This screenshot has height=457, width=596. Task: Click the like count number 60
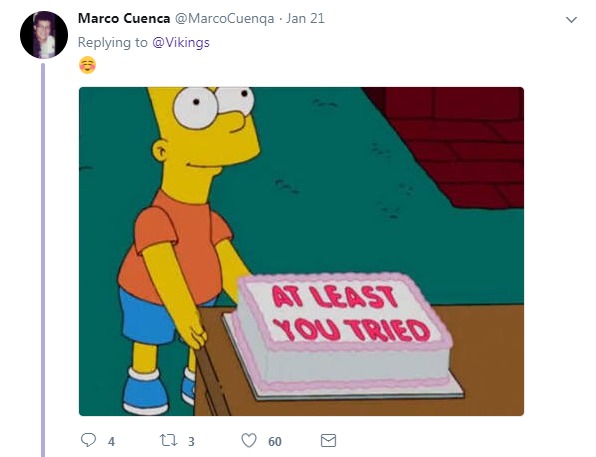(x=275, y=441)
